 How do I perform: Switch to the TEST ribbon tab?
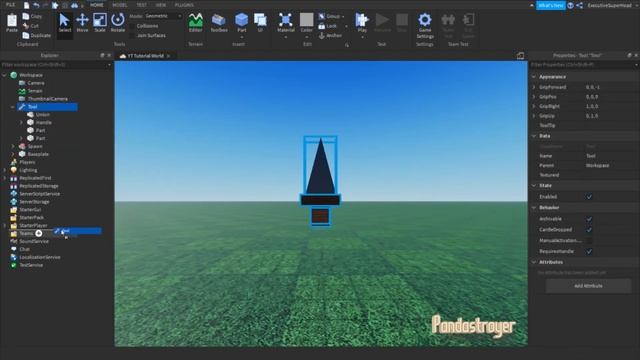(x=142, y=5)
